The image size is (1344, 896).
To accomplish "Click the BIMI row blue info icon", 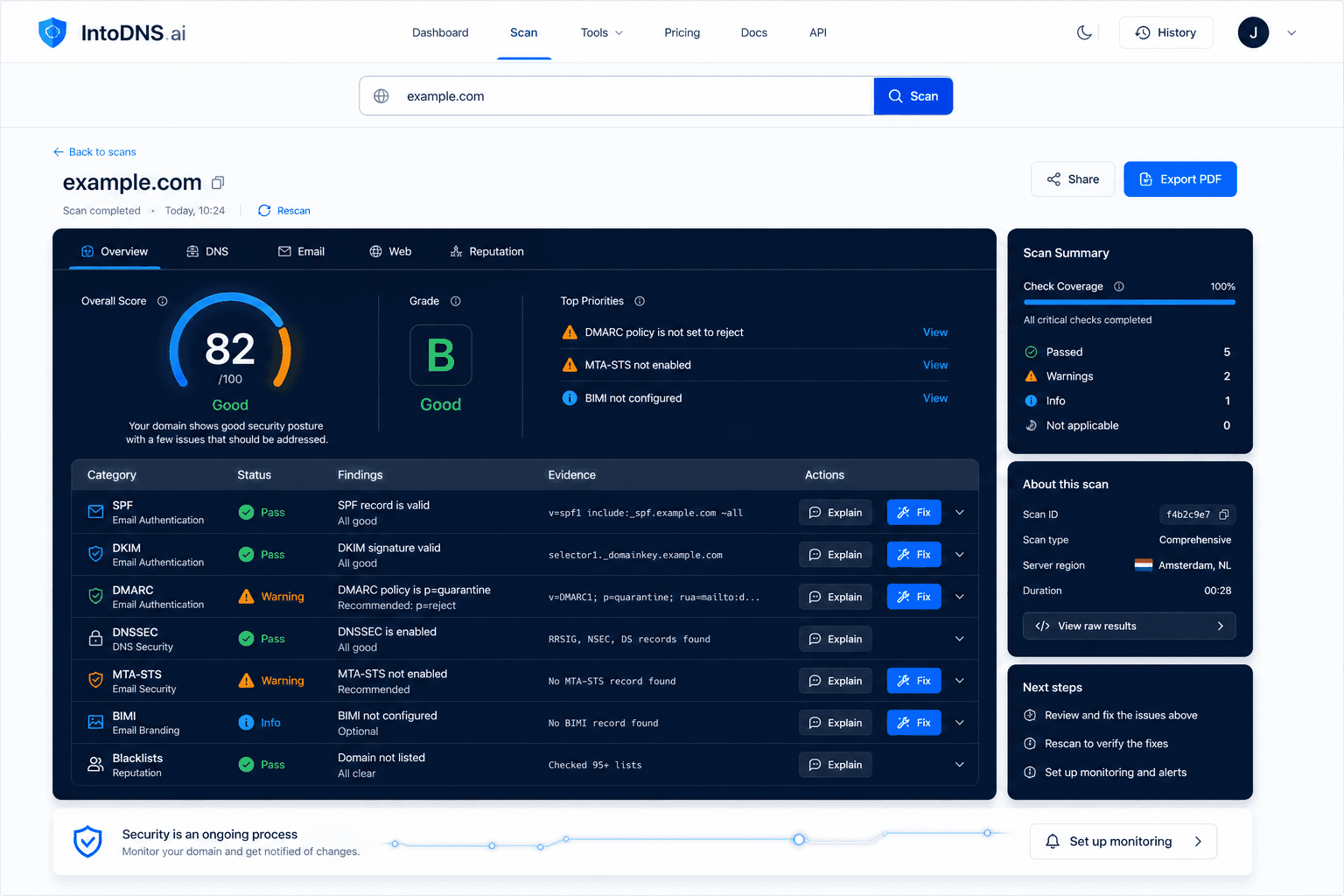I will (247, 722).
